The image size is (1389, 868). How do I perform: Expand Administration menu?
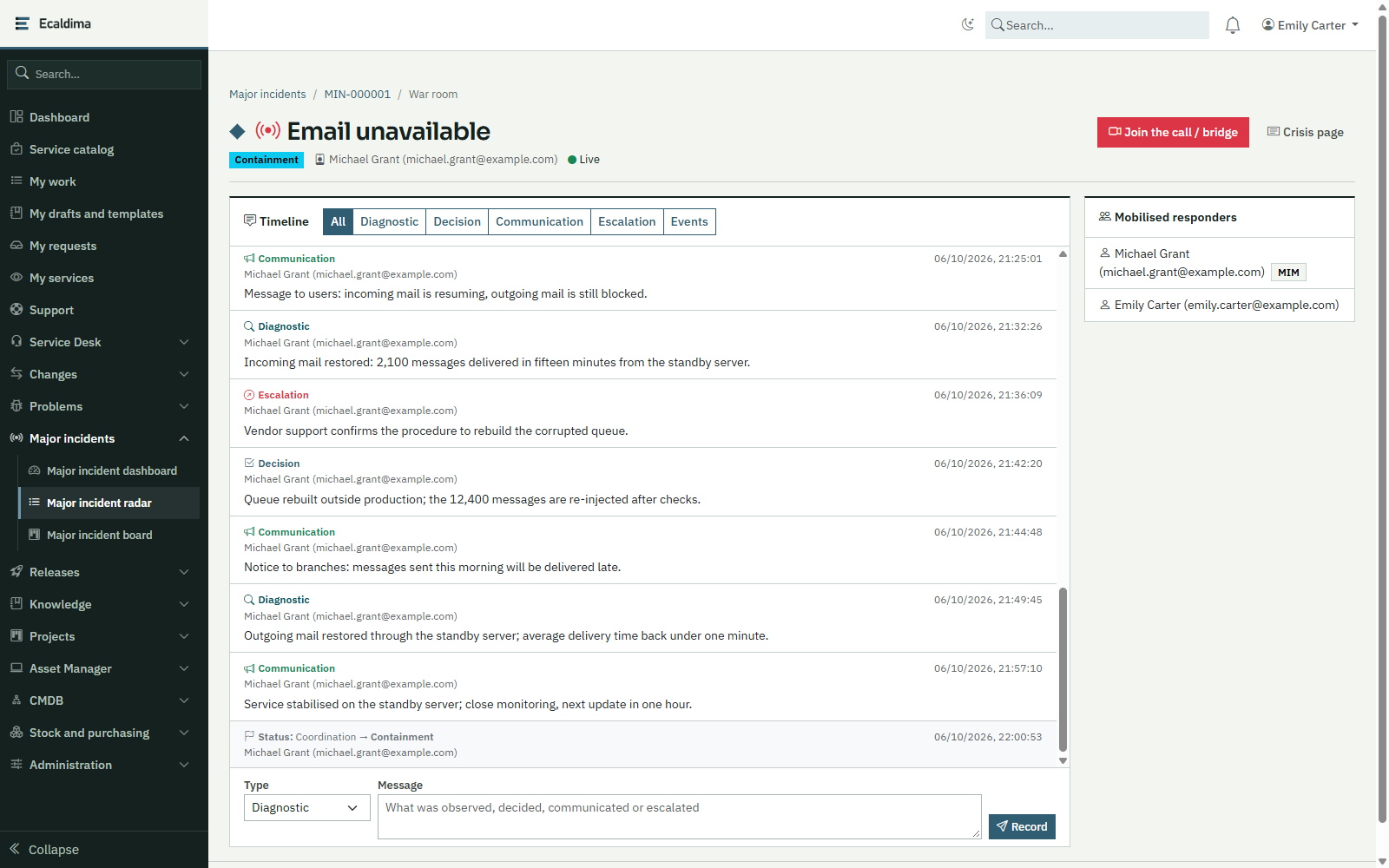click(x=104, y=765)
